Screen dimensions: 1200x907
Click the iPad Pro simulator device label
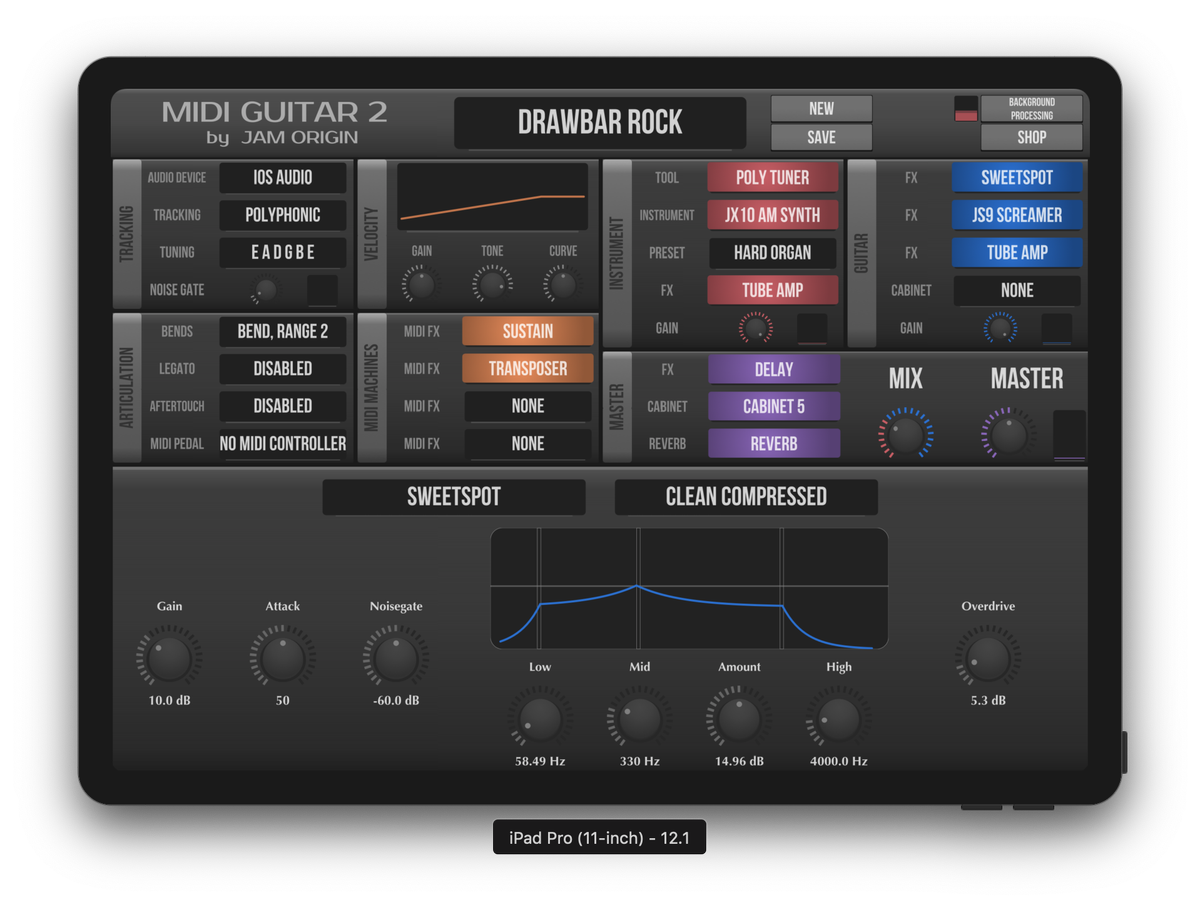(600, 838)
